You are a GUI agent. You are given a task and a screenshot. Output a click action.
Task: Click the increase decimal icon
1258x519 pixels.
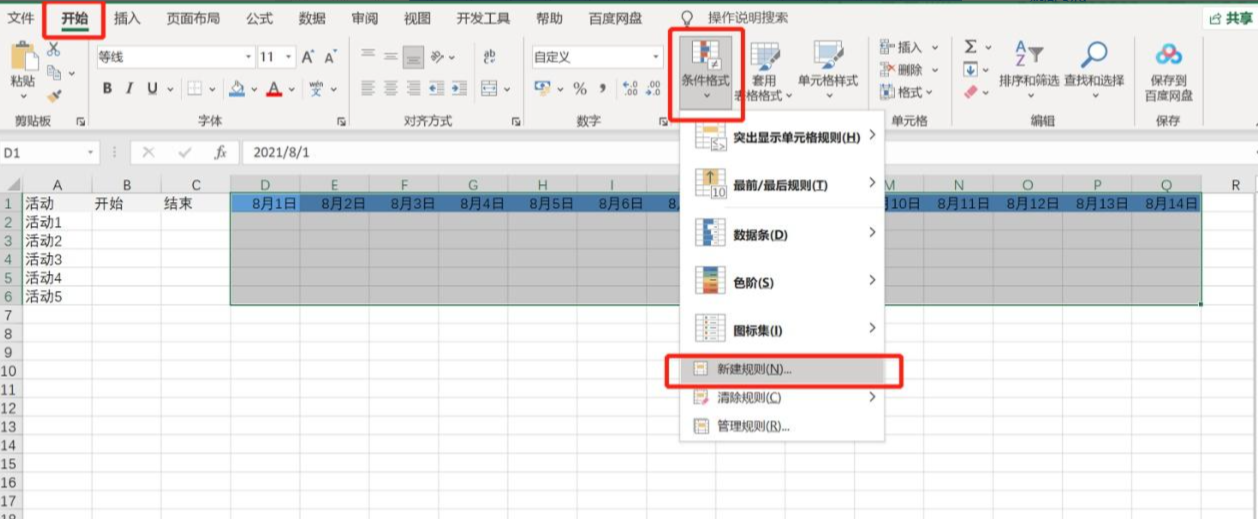coord(629,88)
